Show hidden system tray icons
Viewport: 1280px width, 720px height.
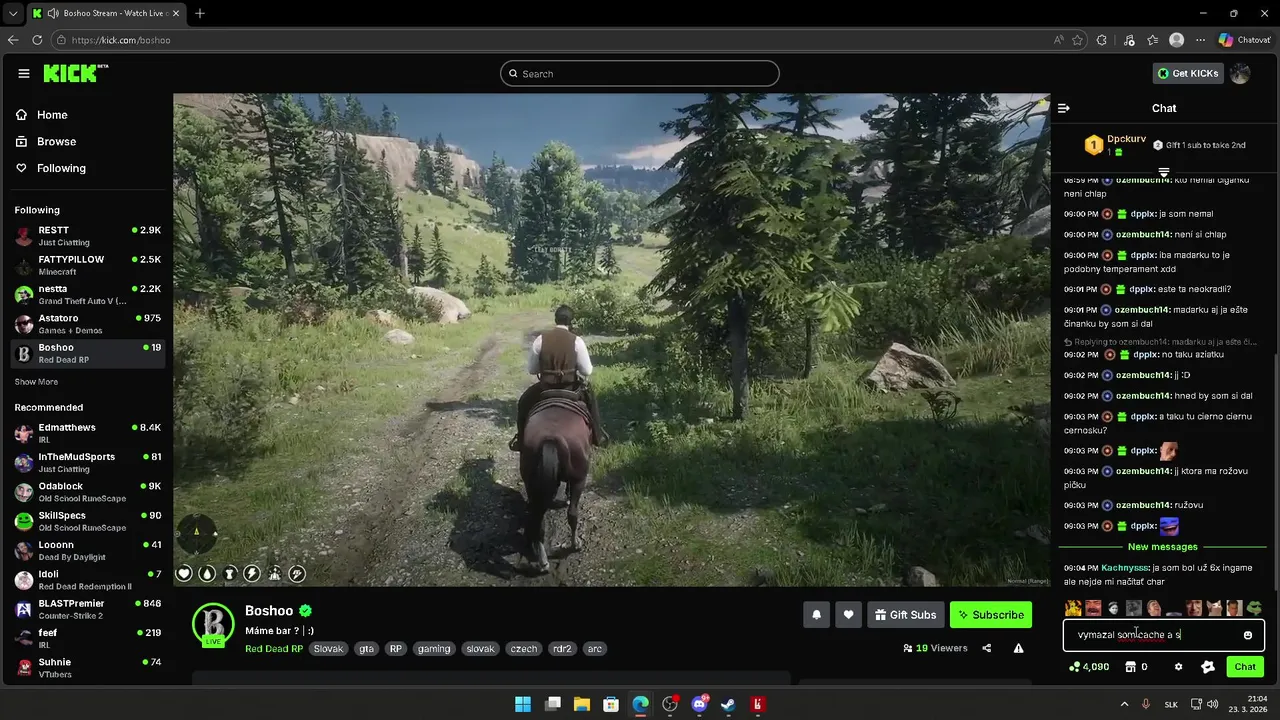(1124, 704)
